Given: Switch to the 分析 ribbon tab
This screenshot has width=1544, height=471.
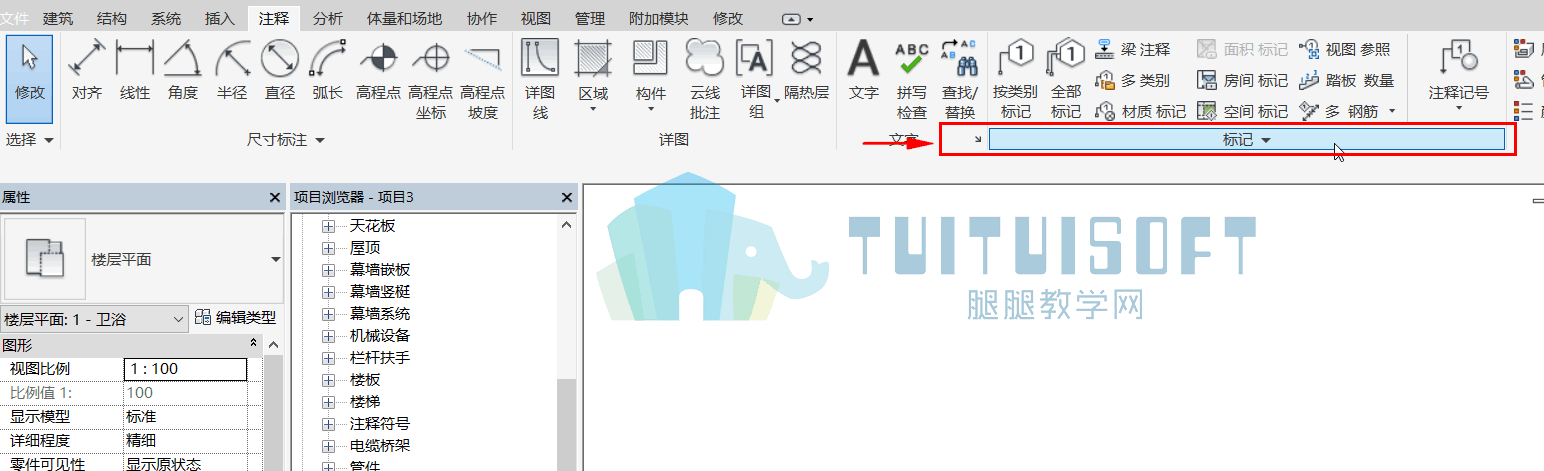Looking at the screenshot, I should [x=327, y=18].
